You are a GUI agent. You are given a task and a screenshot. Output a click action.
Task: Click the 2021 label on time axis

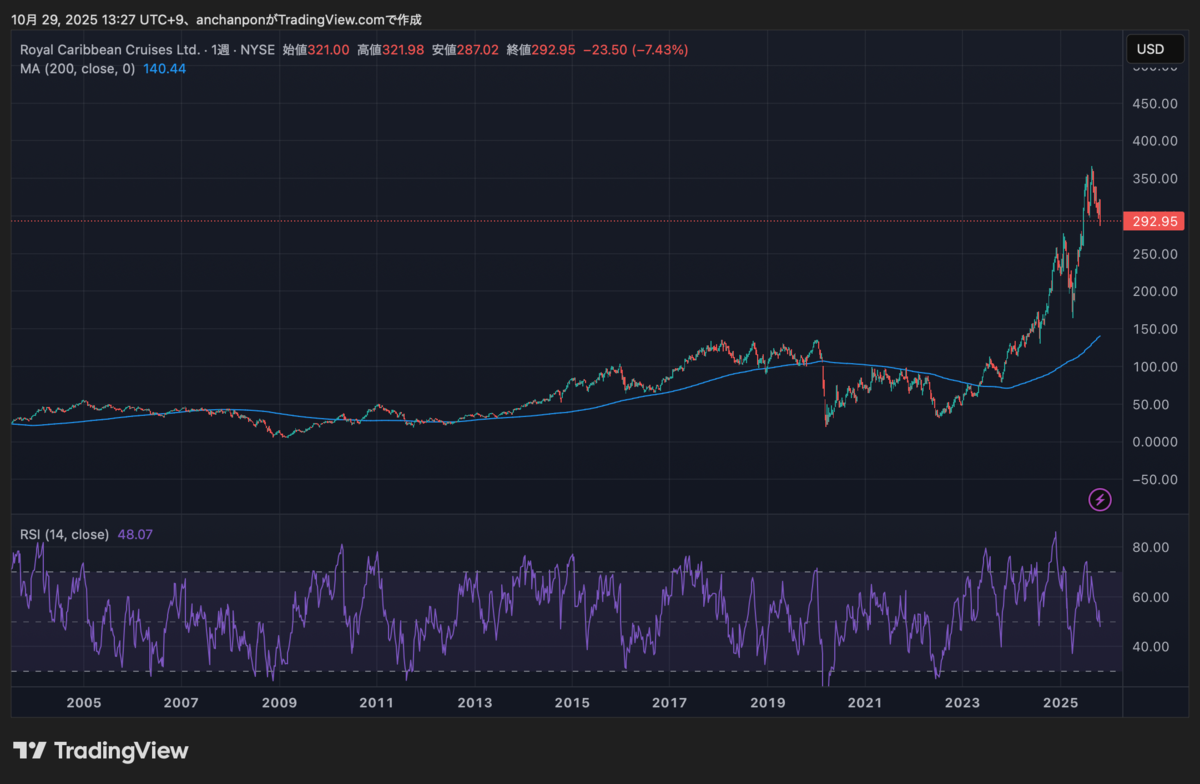click(x=865, y=703)
